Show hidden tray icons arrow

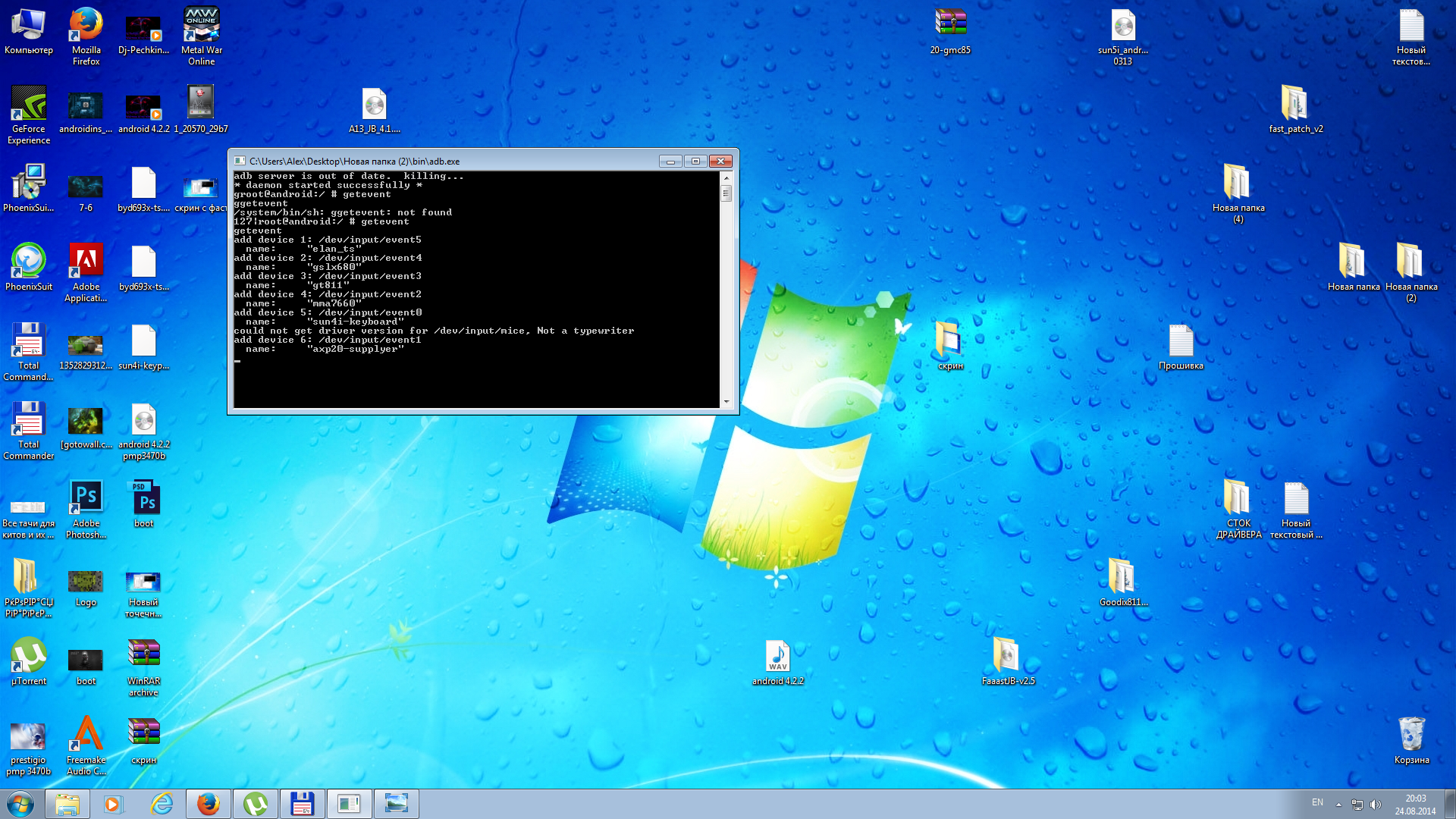[x=1338, y=804]
